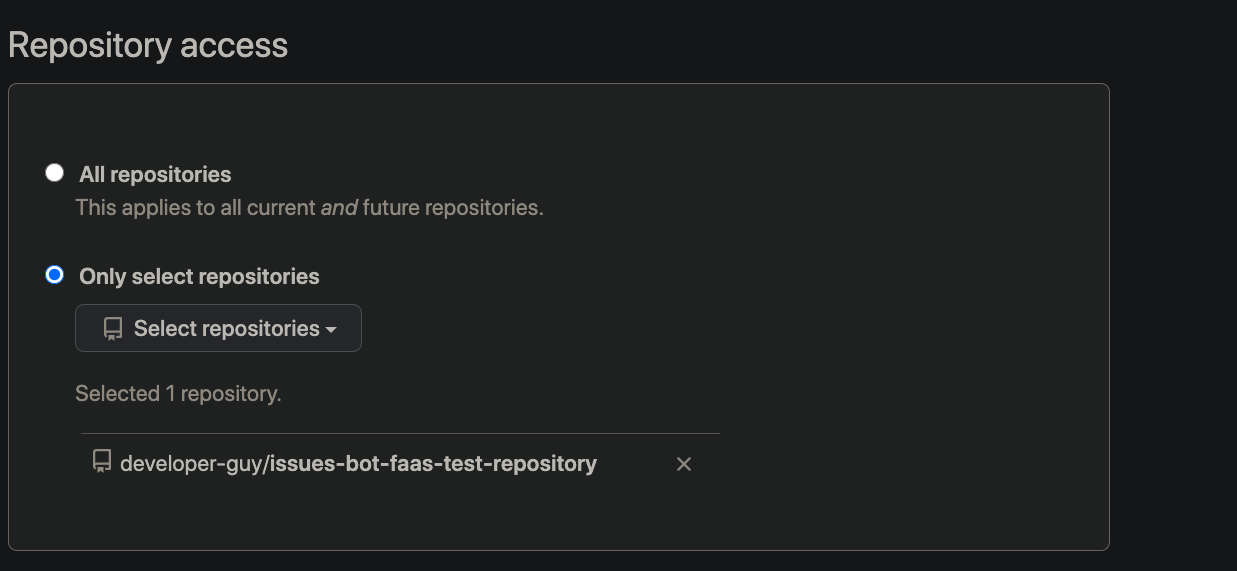1237x571 pixels.
Task: Click the repo icon inside Select repositories button
Action: 113,328
